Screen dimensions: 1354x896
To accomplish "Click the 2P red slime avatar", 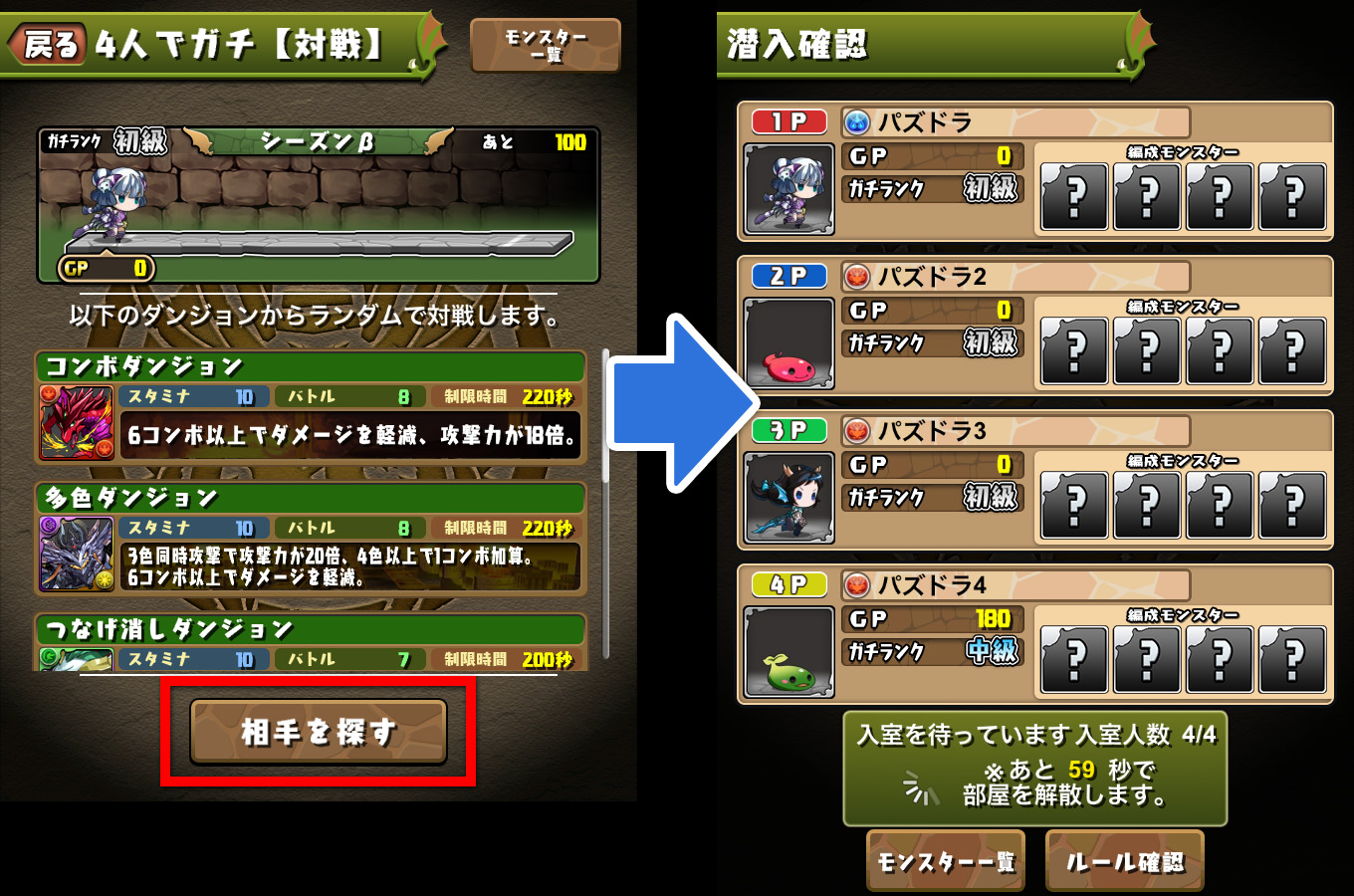I will tap(790, 343).
